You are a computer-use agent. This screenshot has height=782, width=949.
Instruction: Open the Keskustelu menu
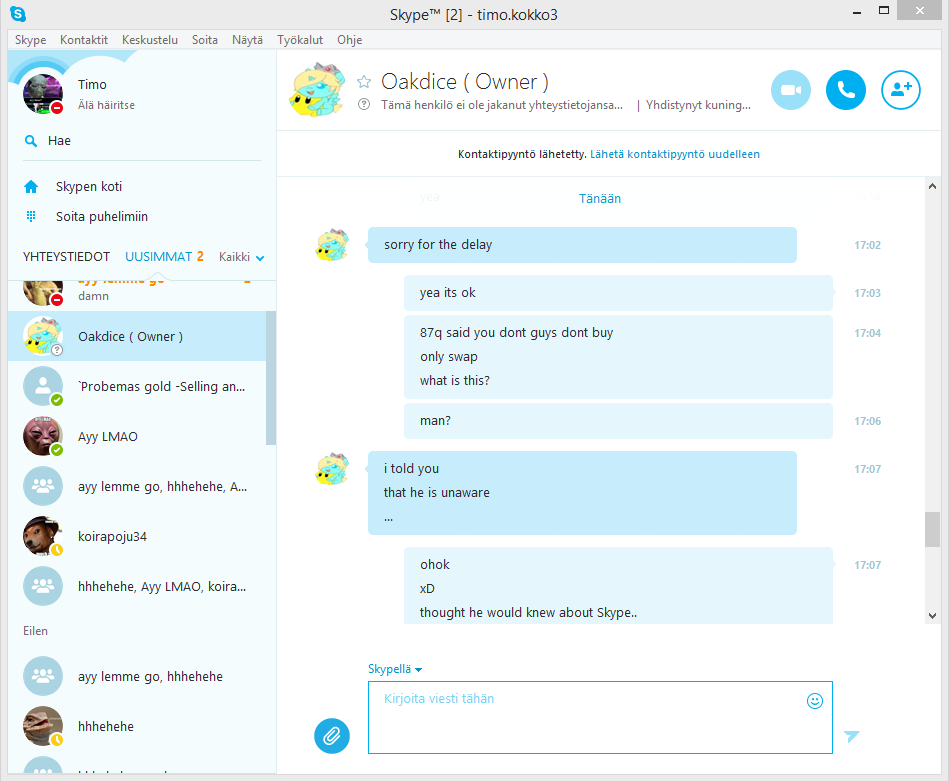click(x=149, y=40)
